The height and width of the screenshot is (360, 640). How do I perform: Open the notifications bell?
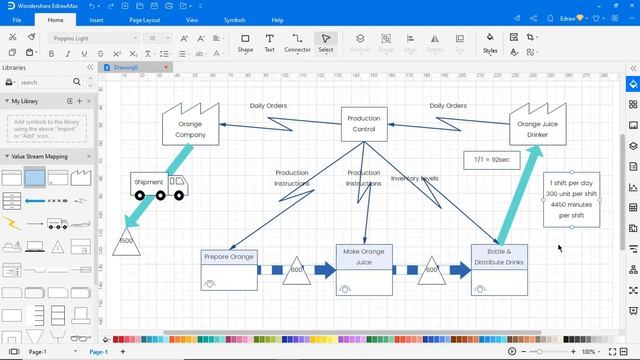pos(550,18)
